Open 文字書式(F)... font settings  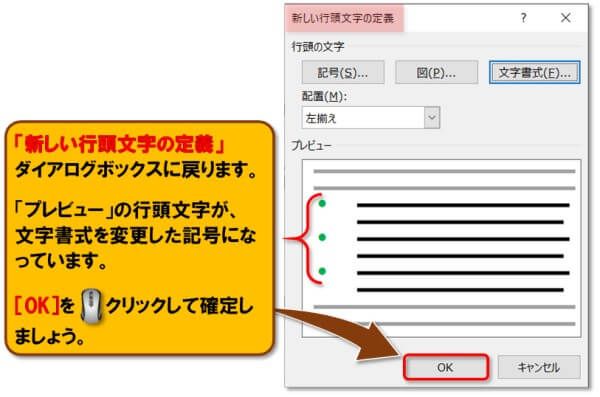tap(535, 72)
